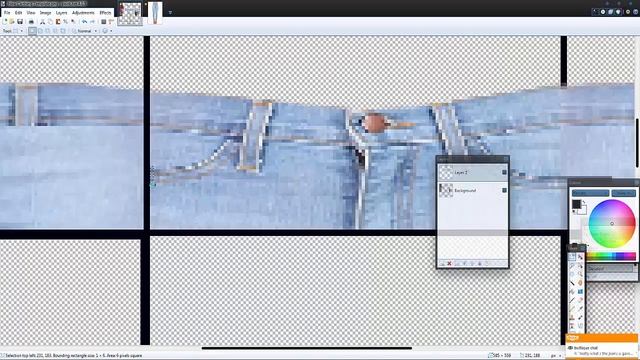Add new layer in Layers panel

tap(442, 264)
